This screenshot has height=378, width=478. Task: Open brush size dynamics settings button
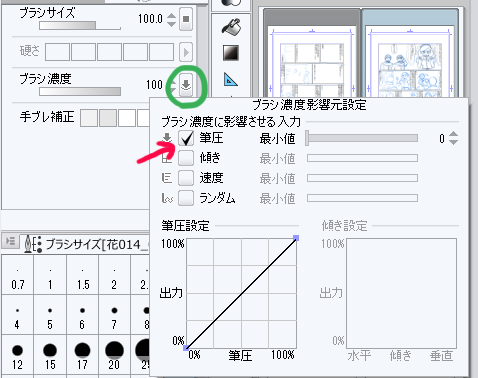click(186, 19)
